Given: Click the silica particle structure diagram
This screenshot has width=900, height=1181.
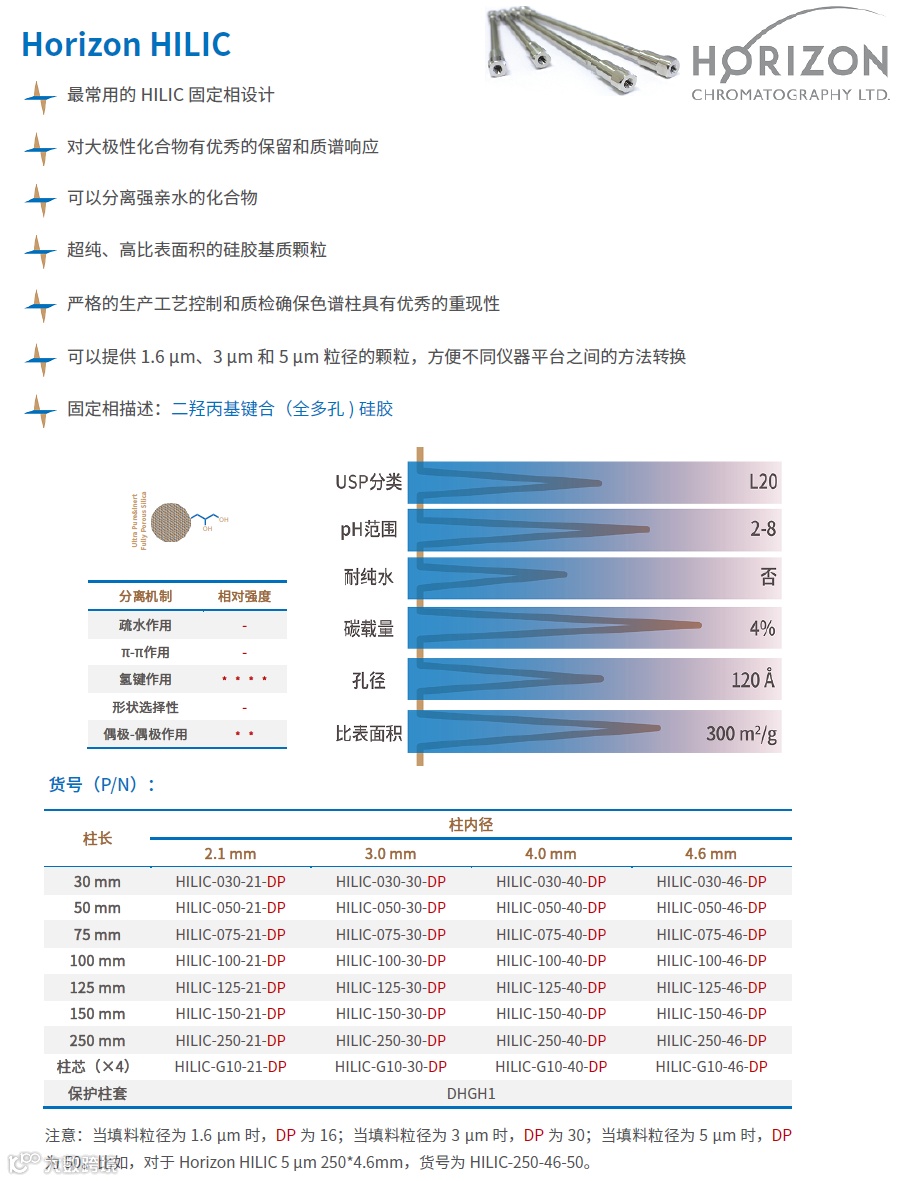Looking at the screenshot, I should pyautogui.click(x=180, y=521).
